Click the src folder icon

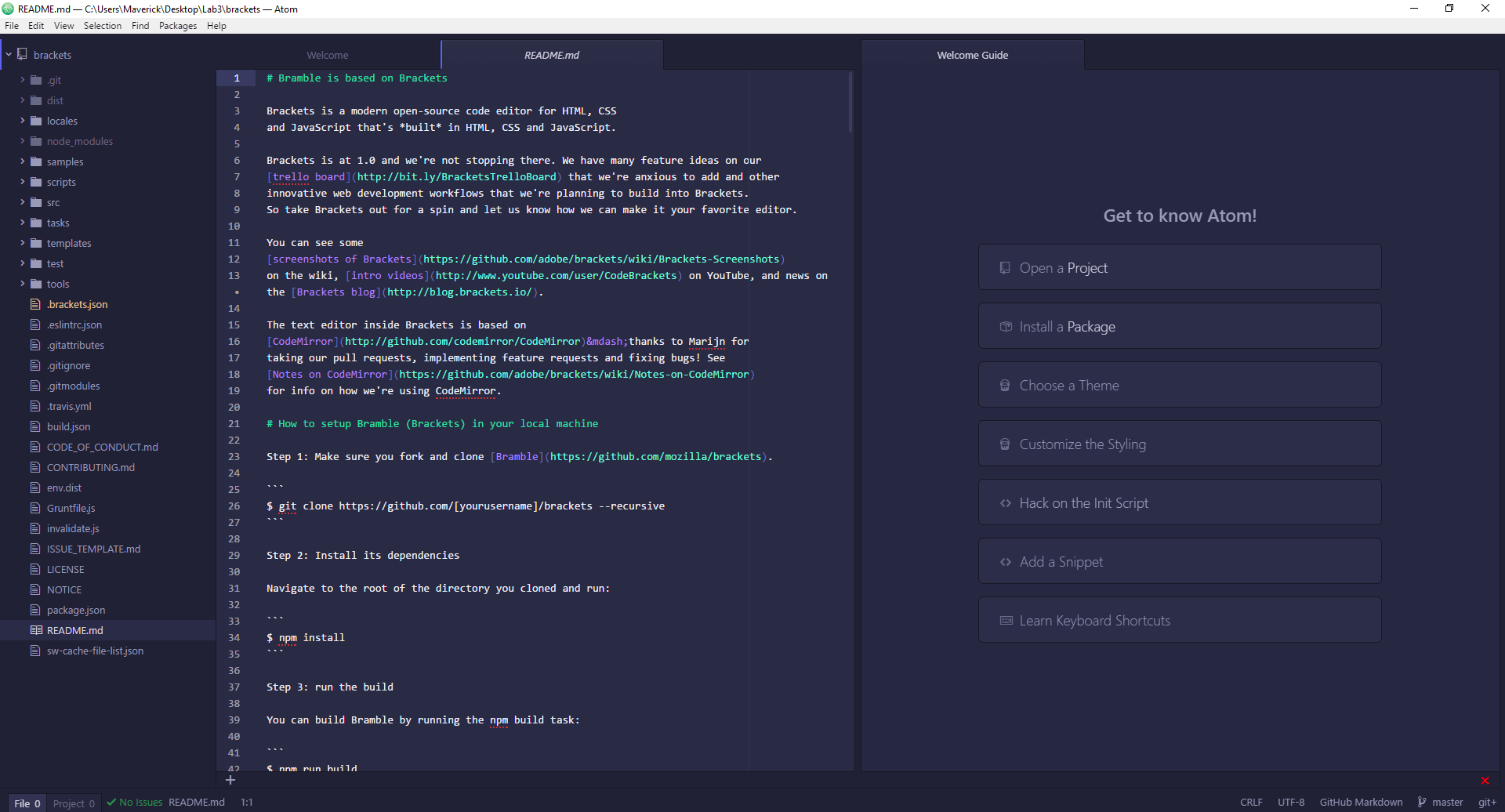tap(36, 202)
